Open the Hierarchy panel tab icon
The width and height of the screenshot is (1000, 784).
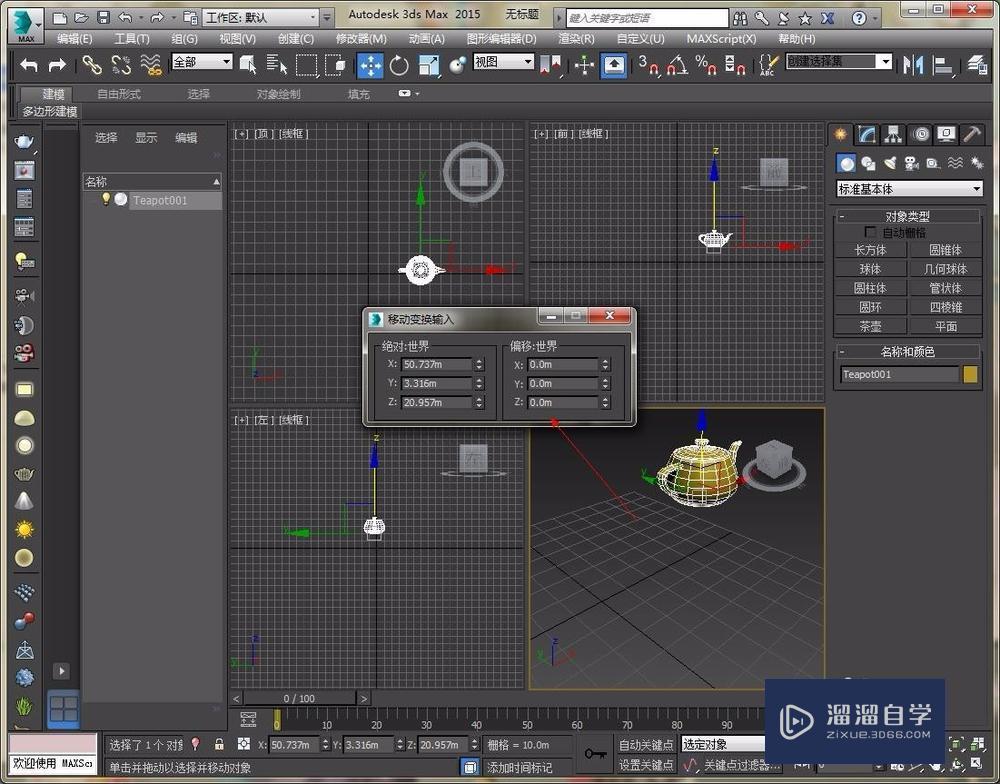[x=893, y=134]
